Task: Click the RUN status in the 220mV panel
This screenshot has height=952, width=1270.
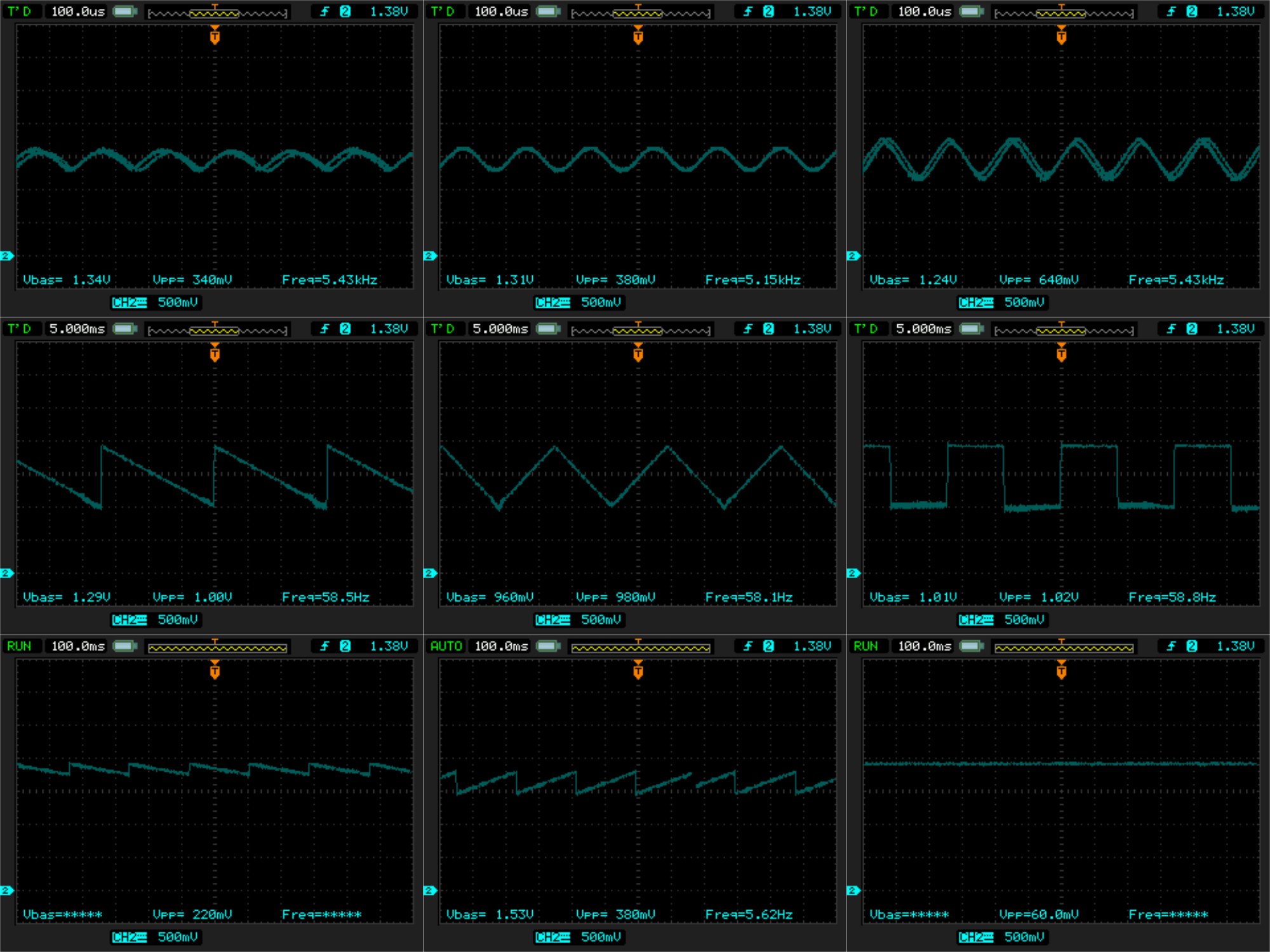Action: point(19,646)
